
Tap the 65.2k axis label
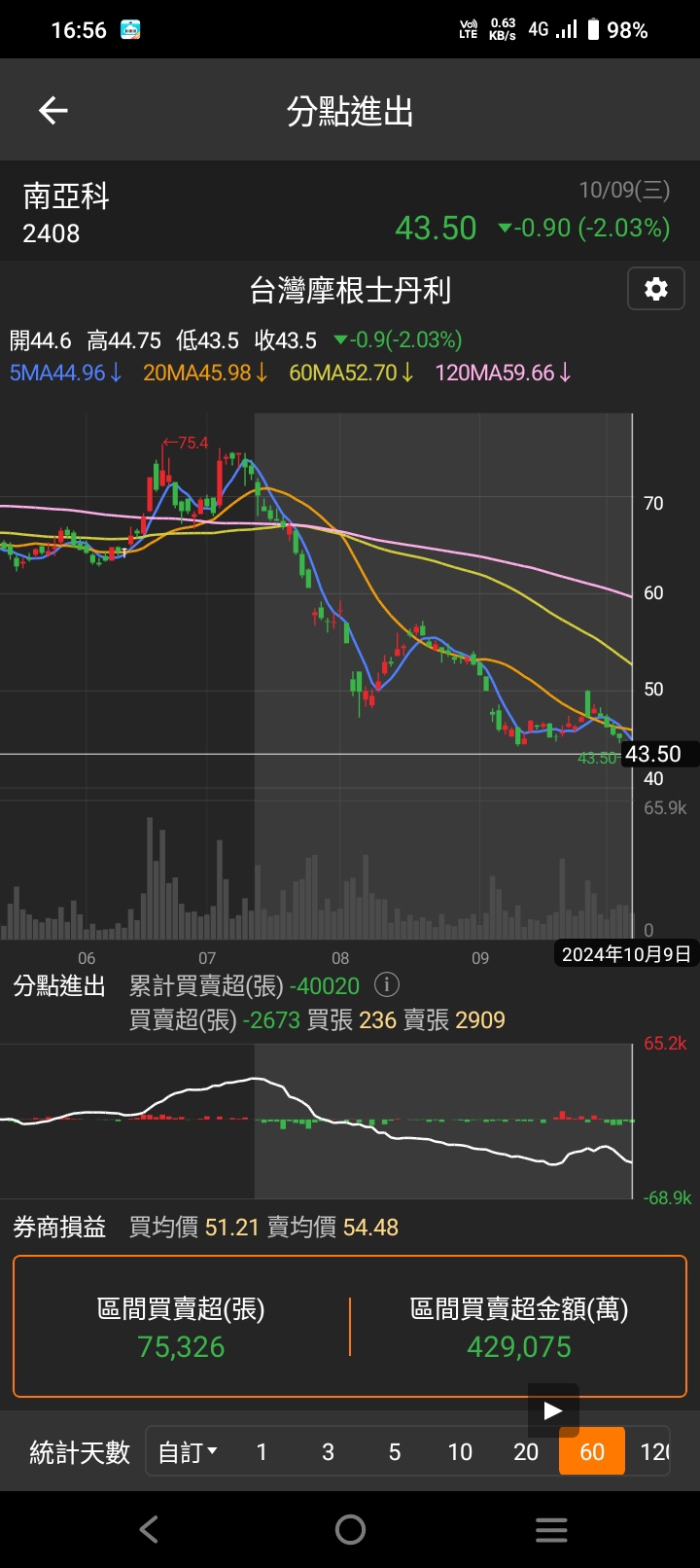665,1044
